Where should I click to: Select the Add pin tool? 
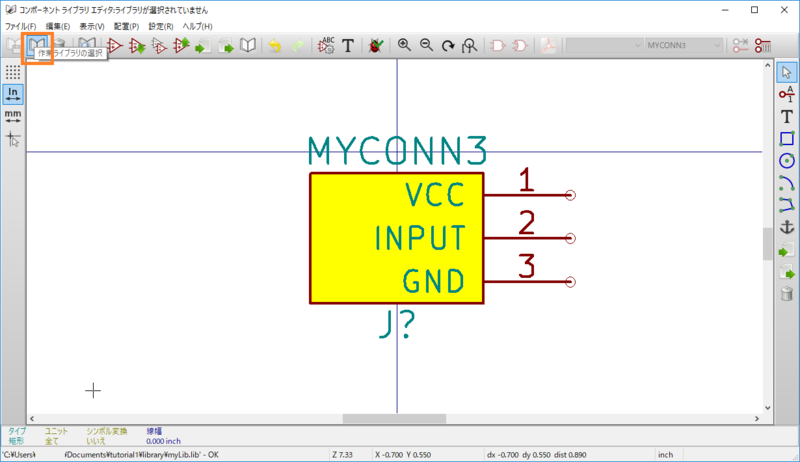coord(786,94)
